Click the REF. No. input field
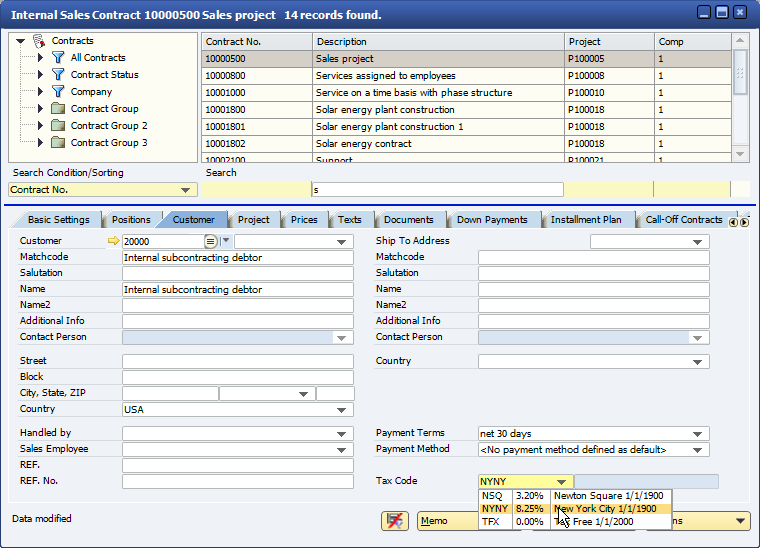 click(238, 482)
